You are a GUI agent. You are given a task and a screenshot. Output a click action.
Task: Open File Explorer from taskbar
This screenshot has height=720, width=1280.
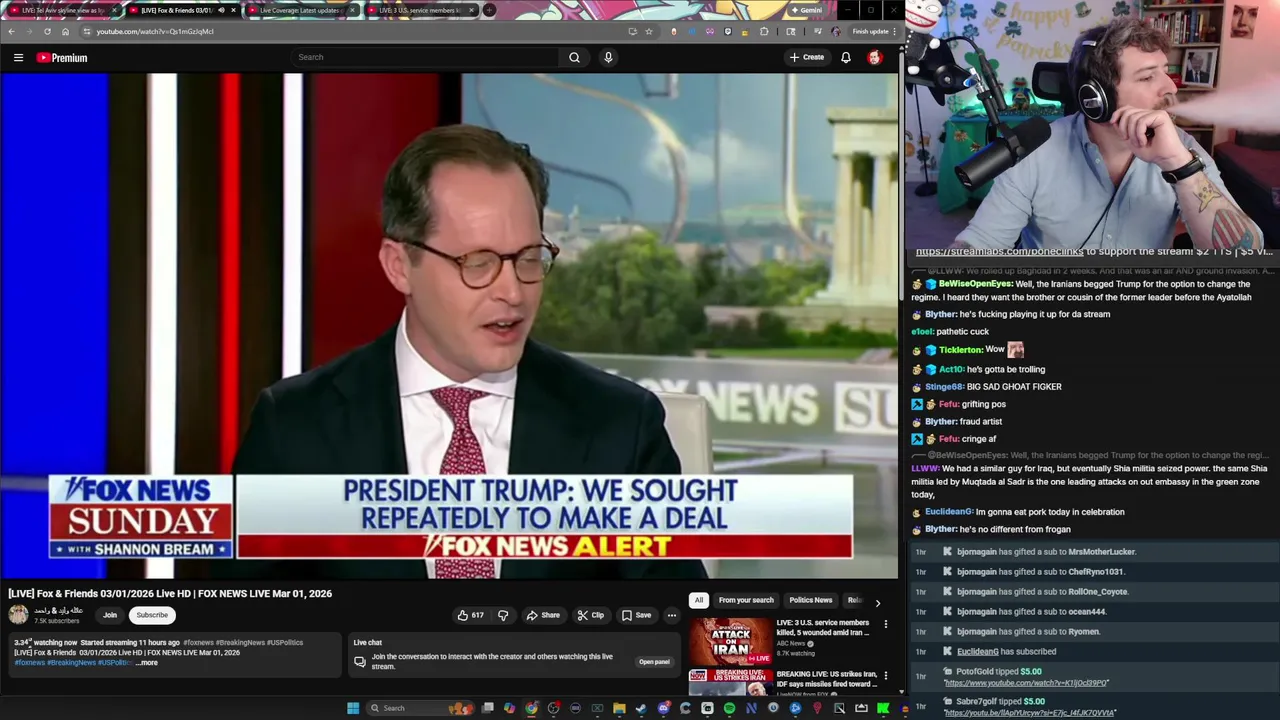tap(619, 708)
